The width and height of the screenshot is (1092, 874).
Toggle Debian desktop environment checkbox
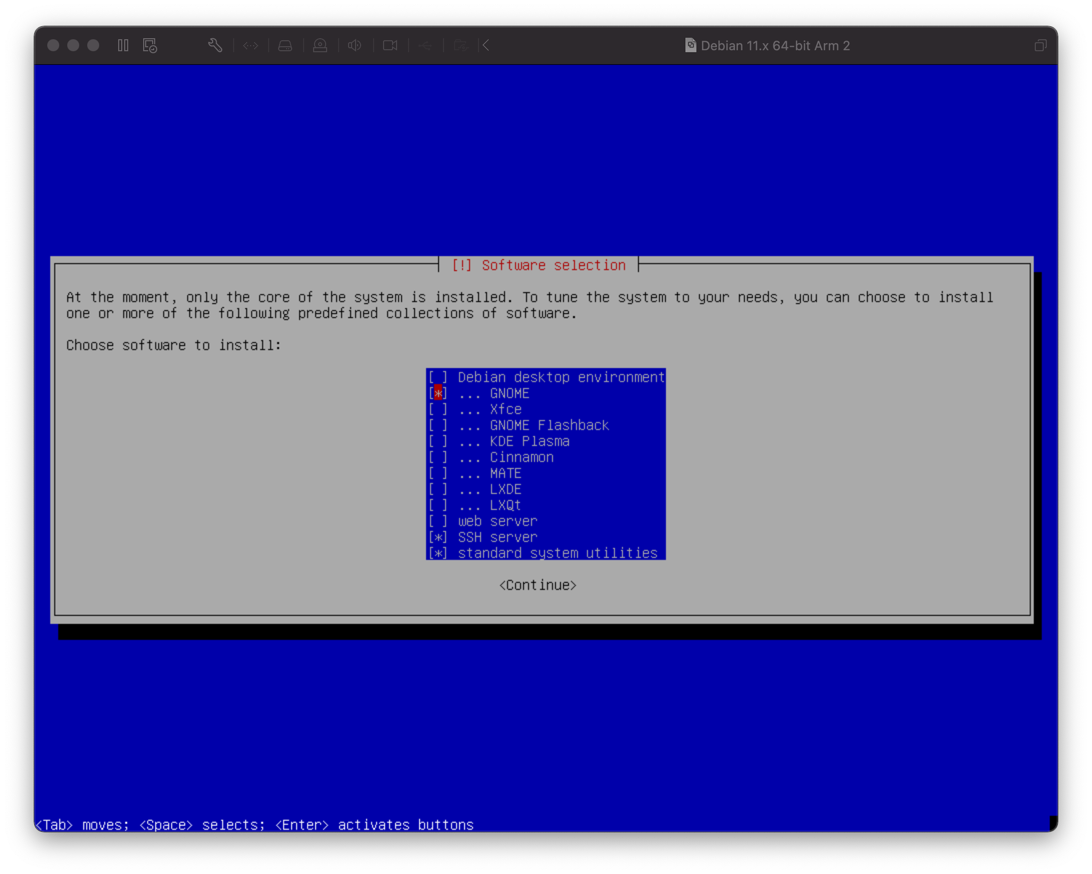coord(438,377)
